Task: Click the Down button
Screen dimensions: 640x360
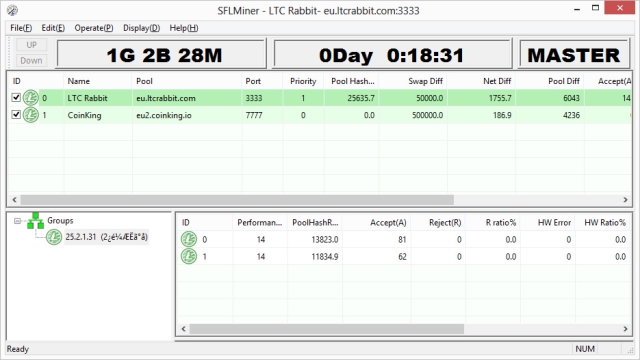Action: coord(31,61)
